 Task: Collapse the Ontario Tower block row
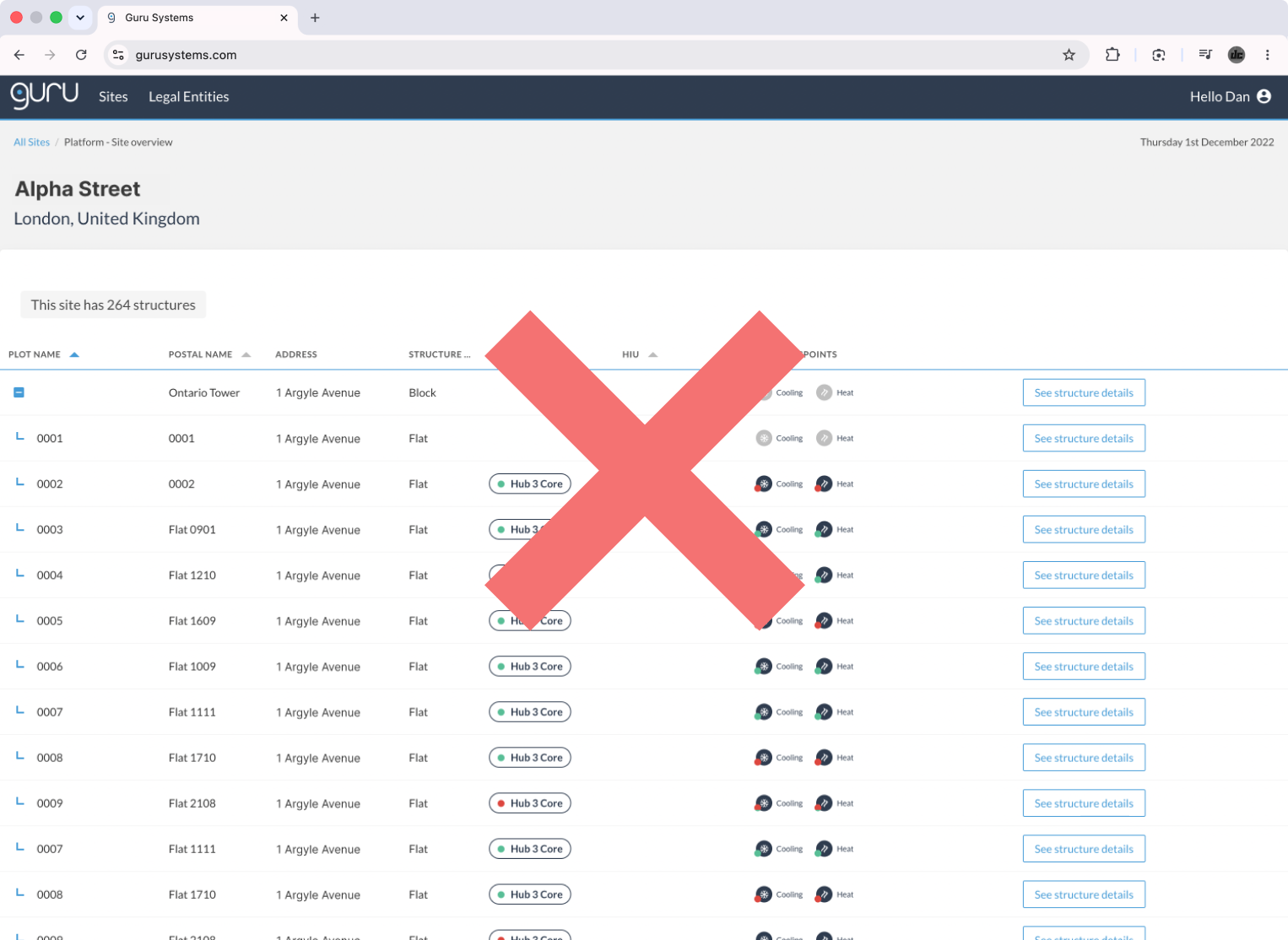[x=19, y=392]
